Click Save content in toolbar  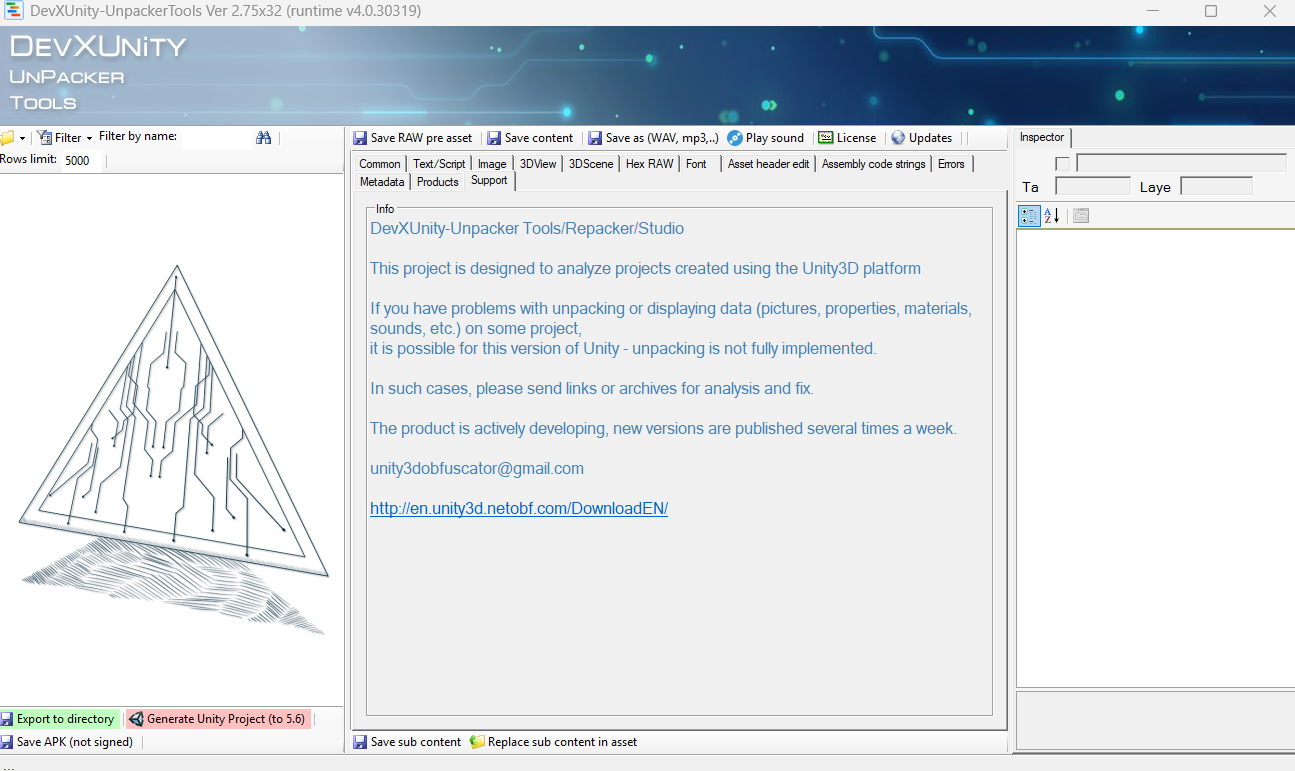pos(530,138)
